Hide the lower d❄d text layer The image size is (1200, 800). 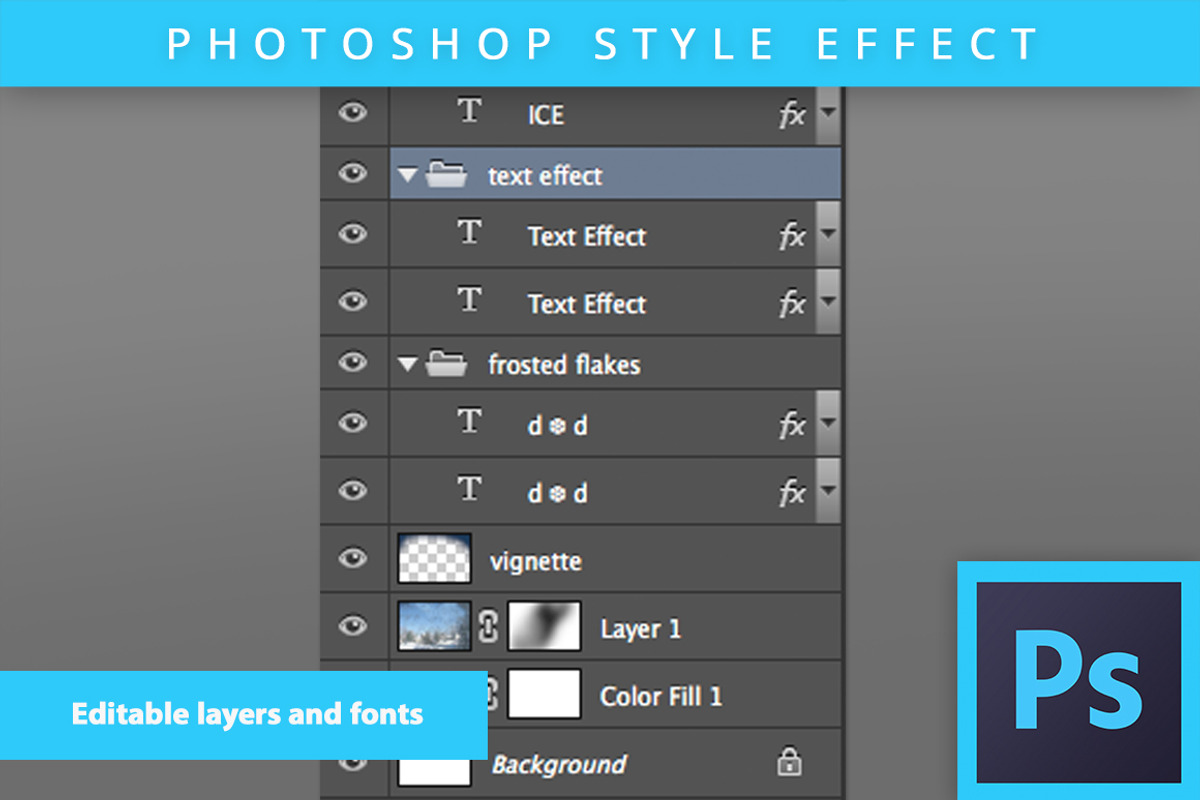(x=352, y=490)
